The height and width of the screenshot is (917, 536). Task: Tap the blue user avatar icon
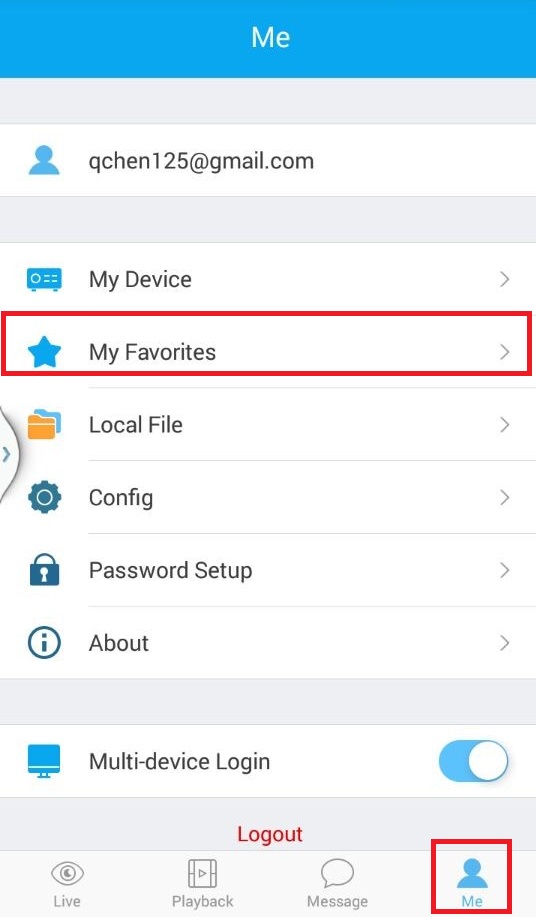44,161
